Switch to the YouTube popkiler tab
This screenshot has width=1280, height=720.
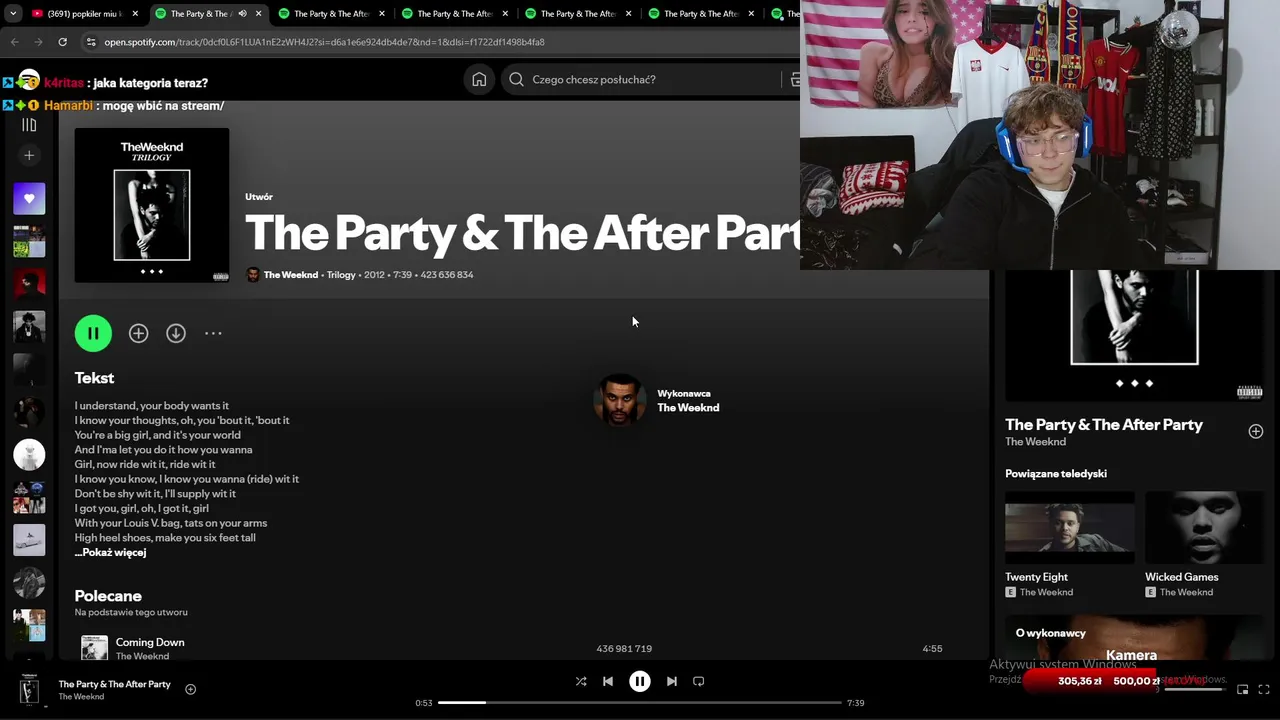[84, 14]
